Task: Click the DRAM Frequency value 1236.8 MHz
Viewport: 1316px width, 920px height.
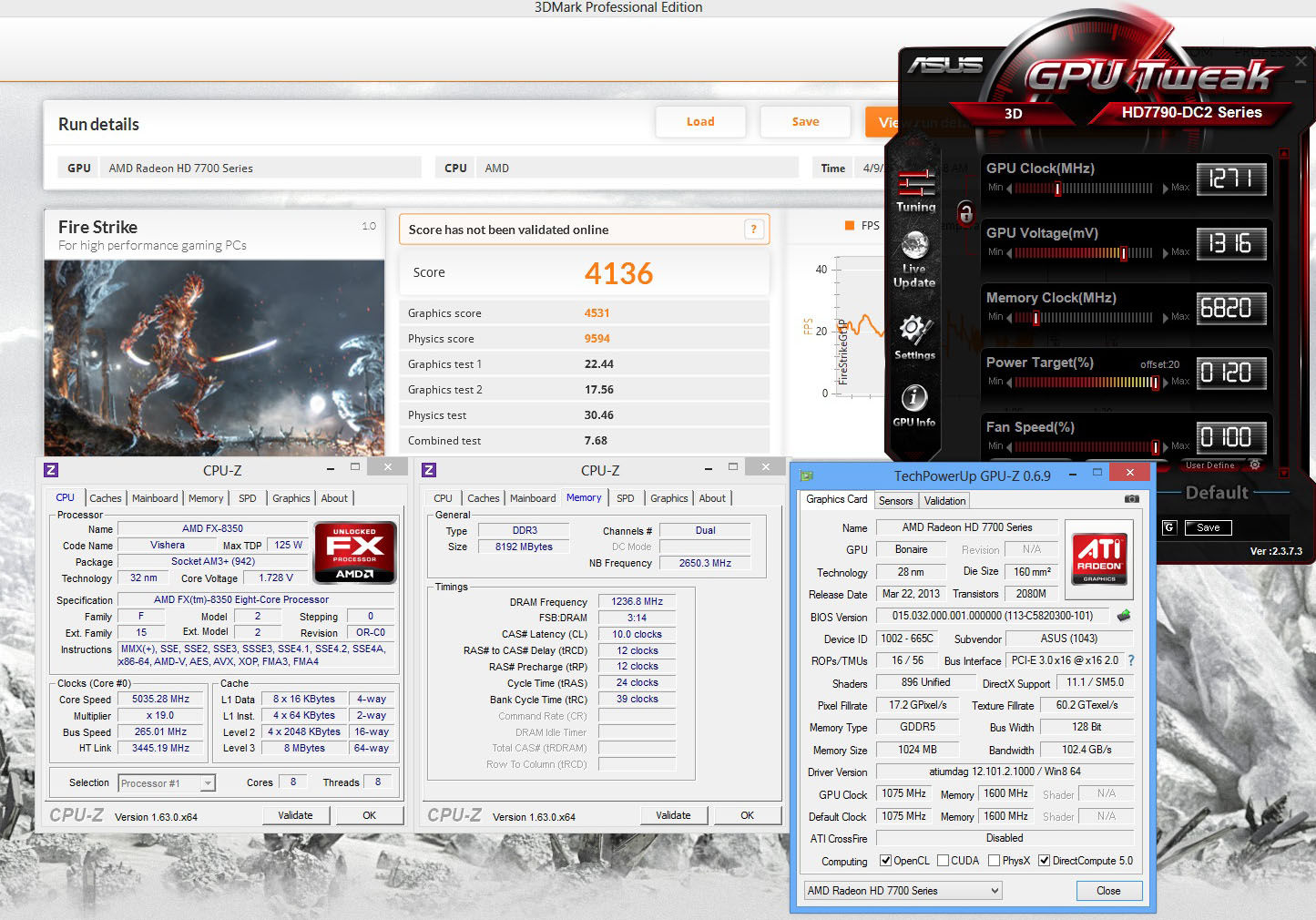Action: point(638,602)
